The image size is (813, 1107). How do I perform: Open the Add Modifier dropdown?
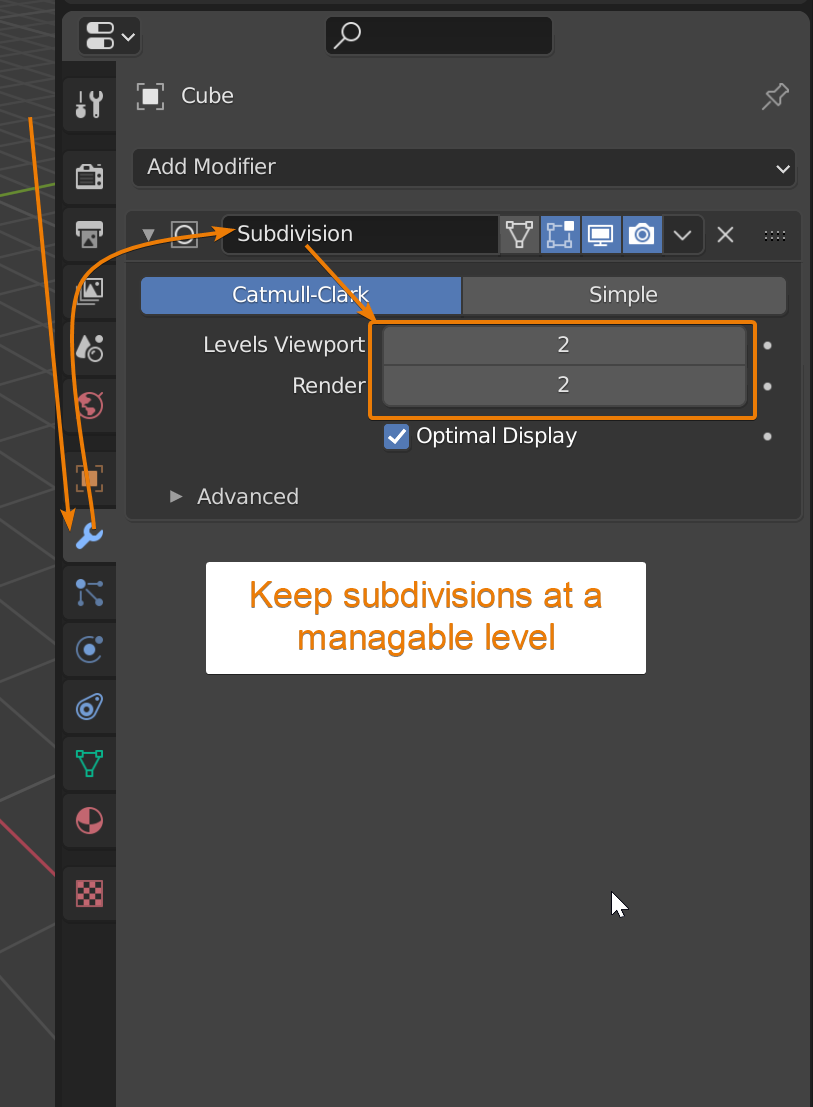pos(464,168)
